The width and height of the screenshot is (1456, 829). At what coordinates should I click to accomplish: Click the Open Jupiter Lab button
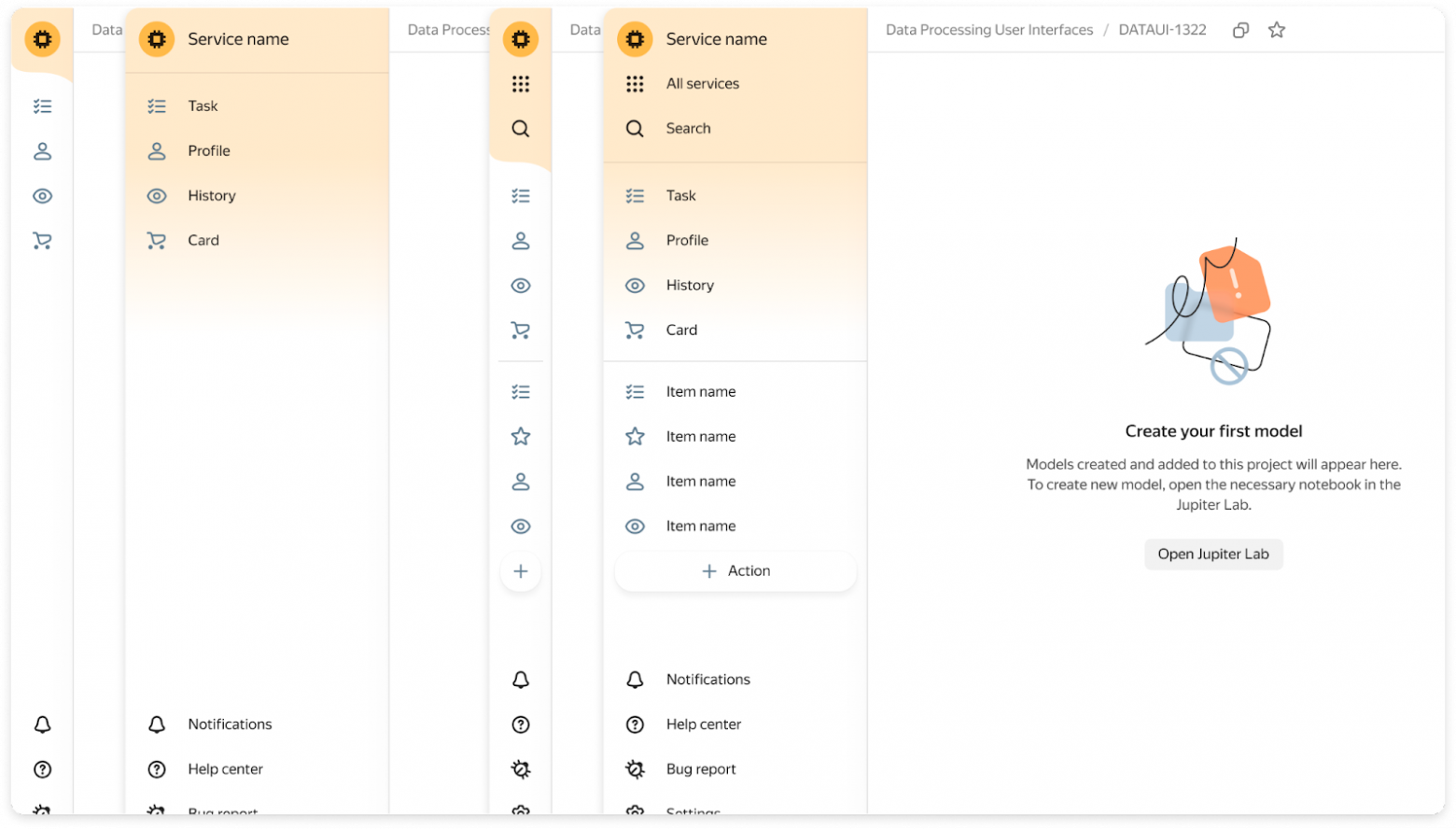[x=1213, y=555]
